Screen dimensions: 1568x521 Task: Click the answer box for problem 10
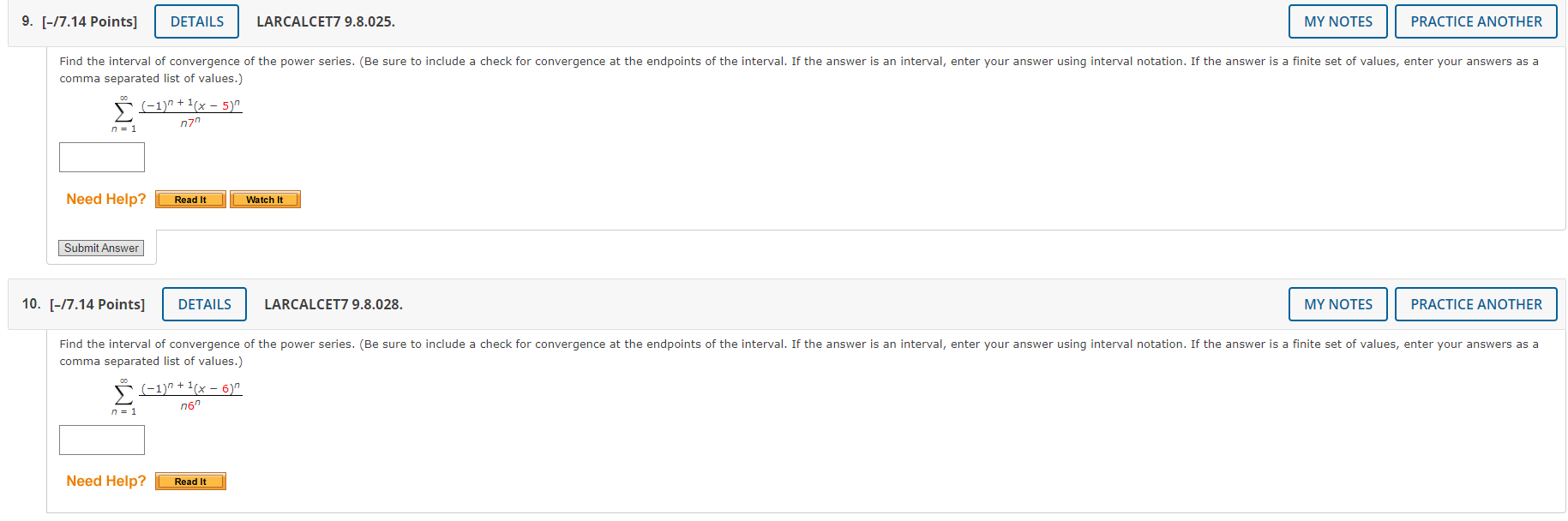click(101, 440)
